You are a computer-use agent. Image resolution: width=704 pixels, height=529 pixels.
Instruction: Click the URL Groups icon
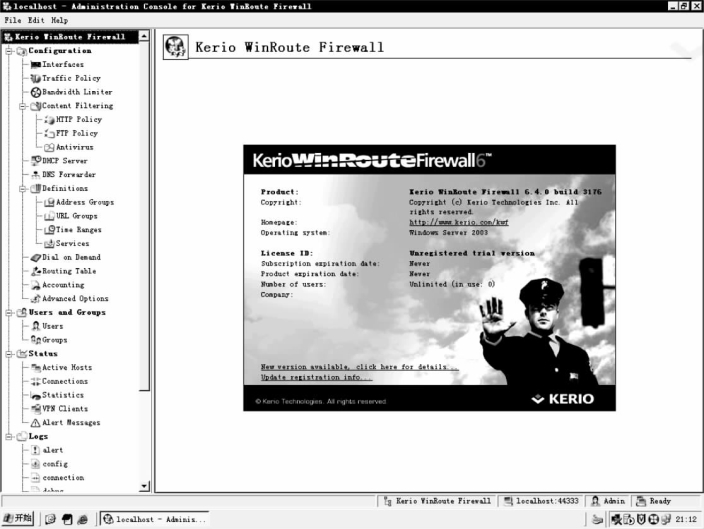click(x=49, y=216)
